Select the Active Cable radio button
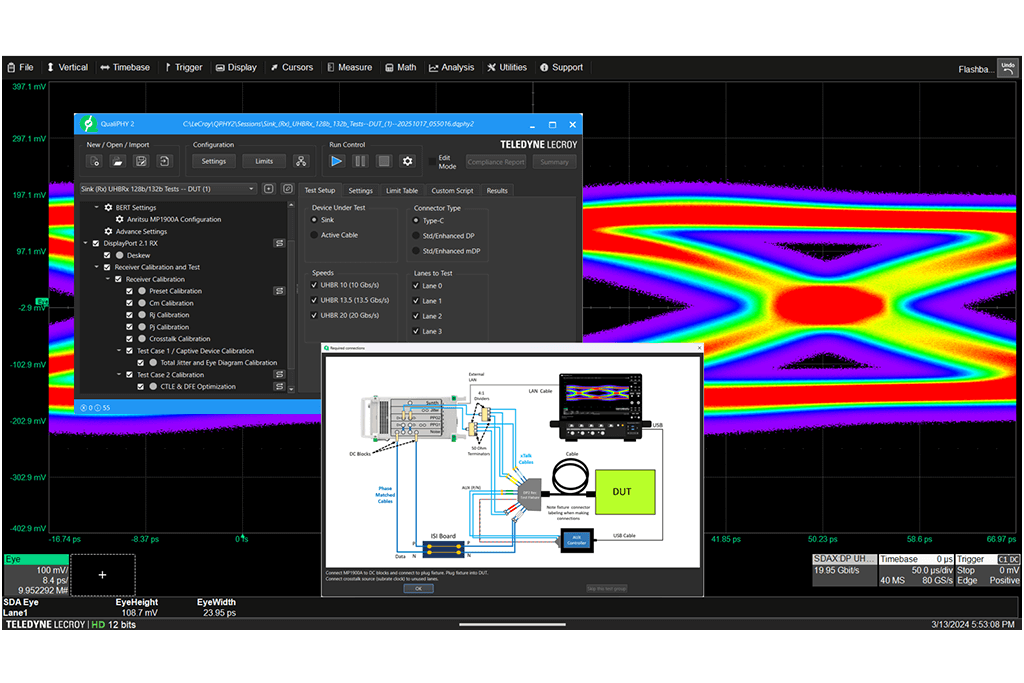 314,235
